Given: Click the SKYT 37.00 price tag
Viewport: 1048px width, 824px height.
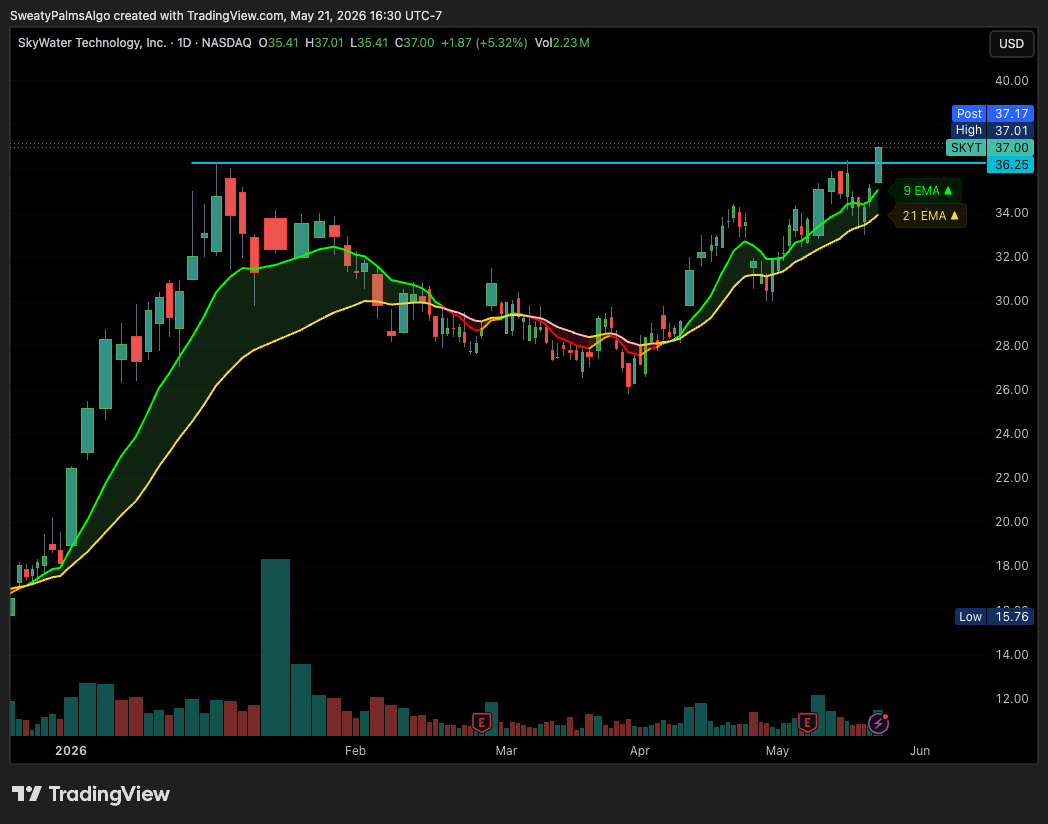Looking at the screenshot, I should 990,148.
